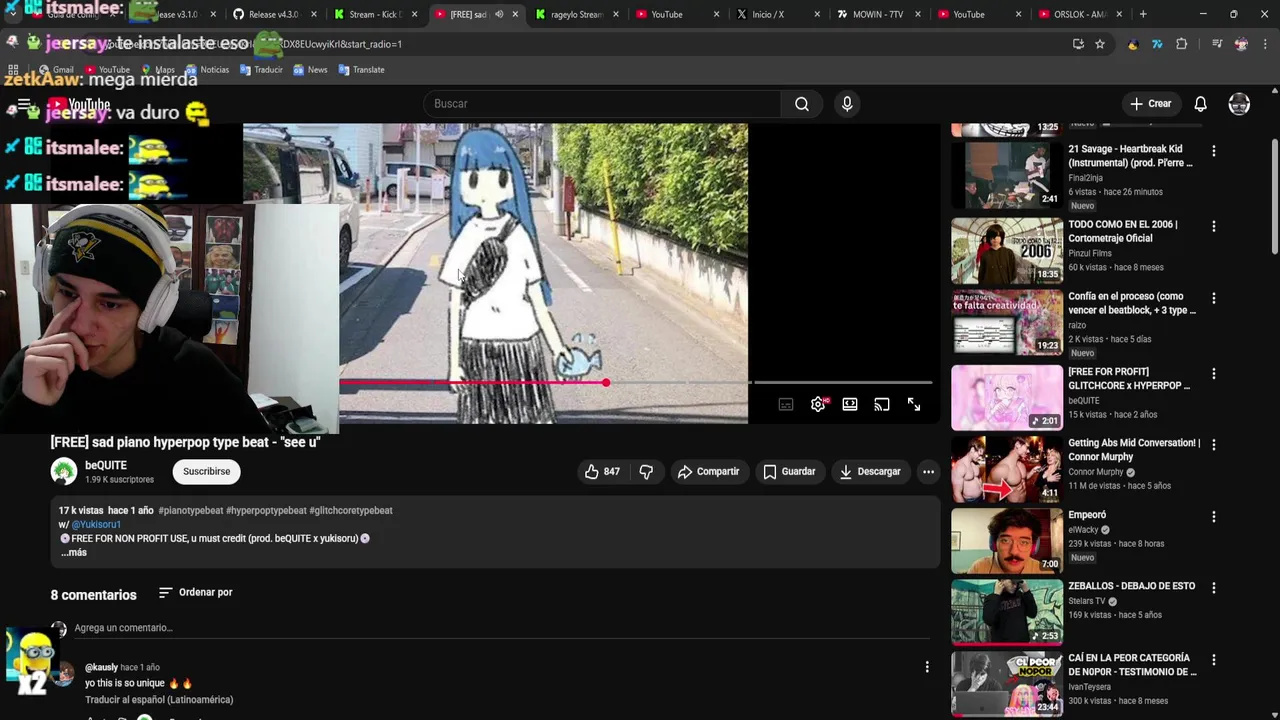Save the video with Guardar
This screenshot has height=720, width=1280.
coord(789,472)
